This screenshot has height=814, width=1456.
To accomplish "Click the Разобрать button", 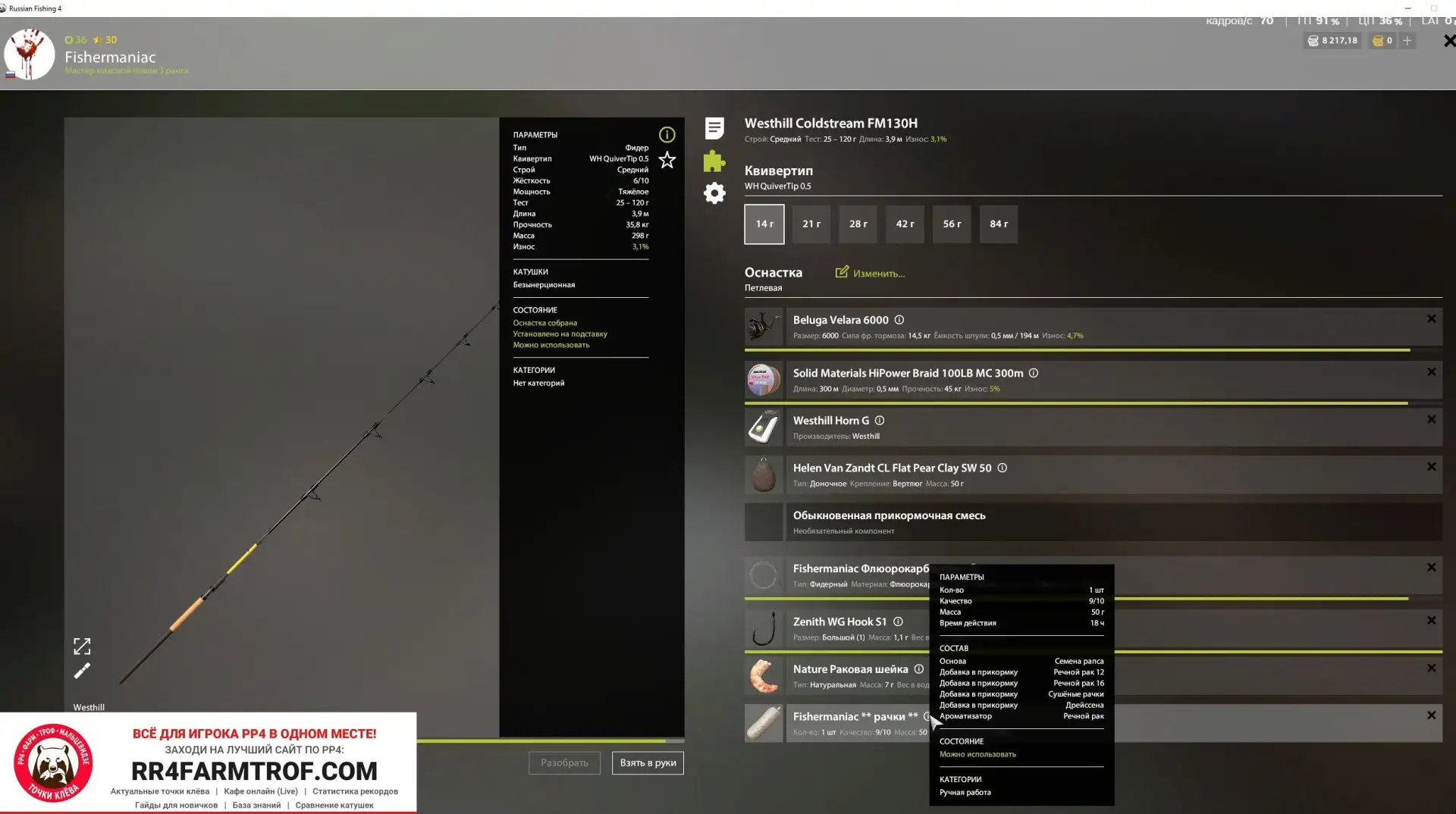I will [x=564, y=763].
